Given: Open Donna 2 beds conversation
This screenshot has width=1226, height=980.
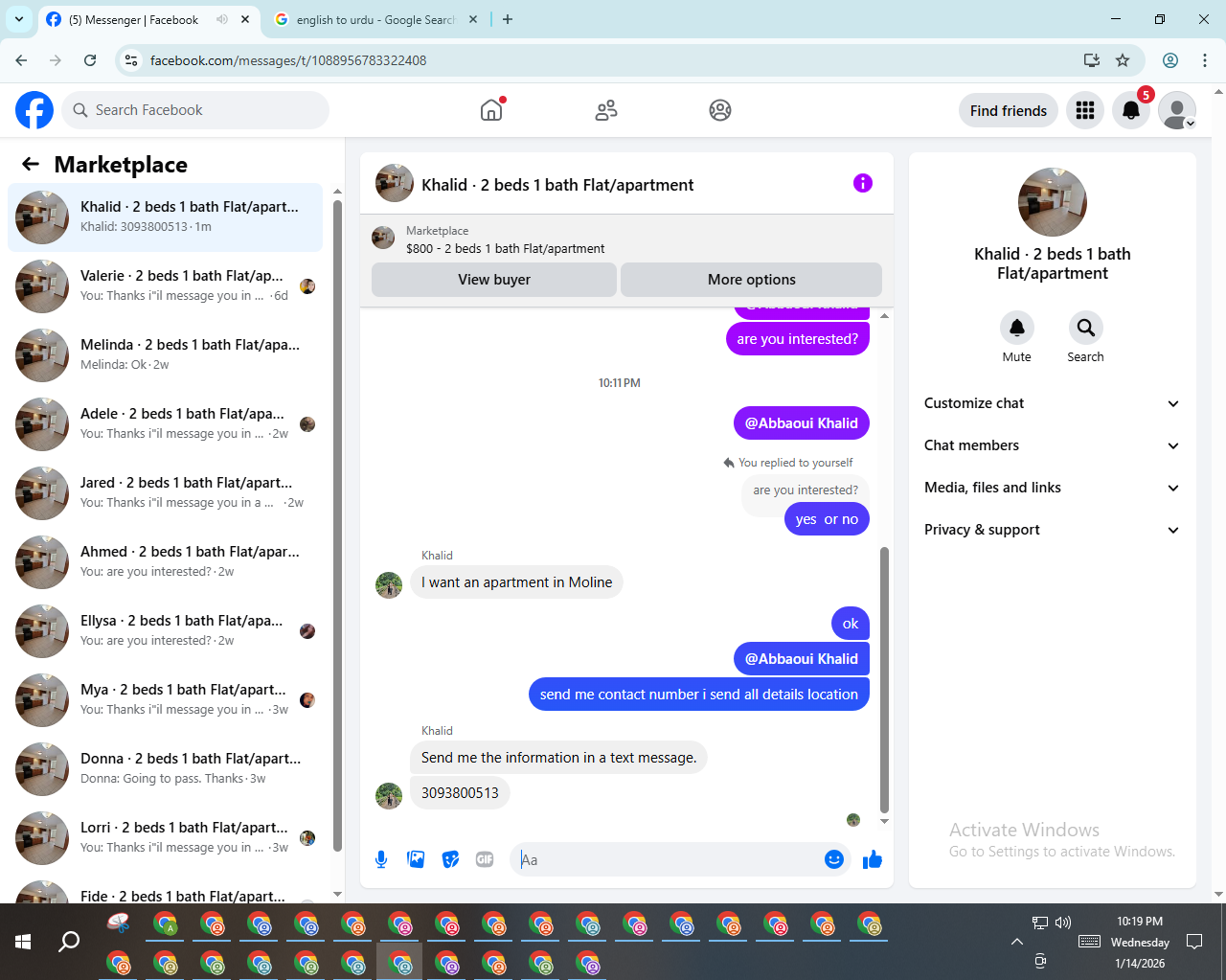Looking at the screenshot, I should (166, 769).
